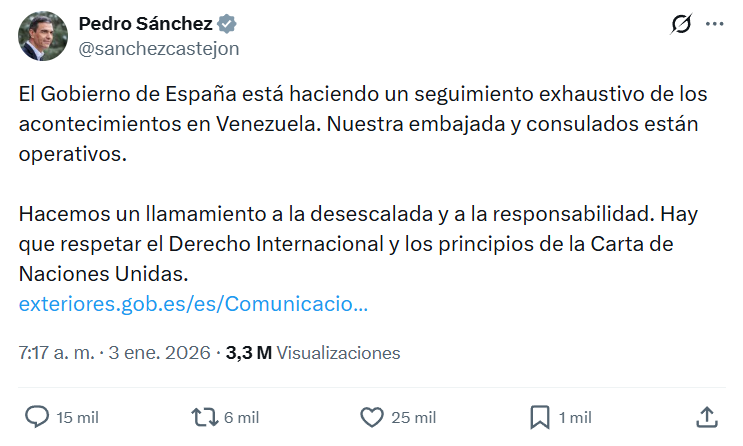The height and width of the screenshot is (446, 743).
Task: Click the reply speech bubble icon
Action: tap(37, 417)
